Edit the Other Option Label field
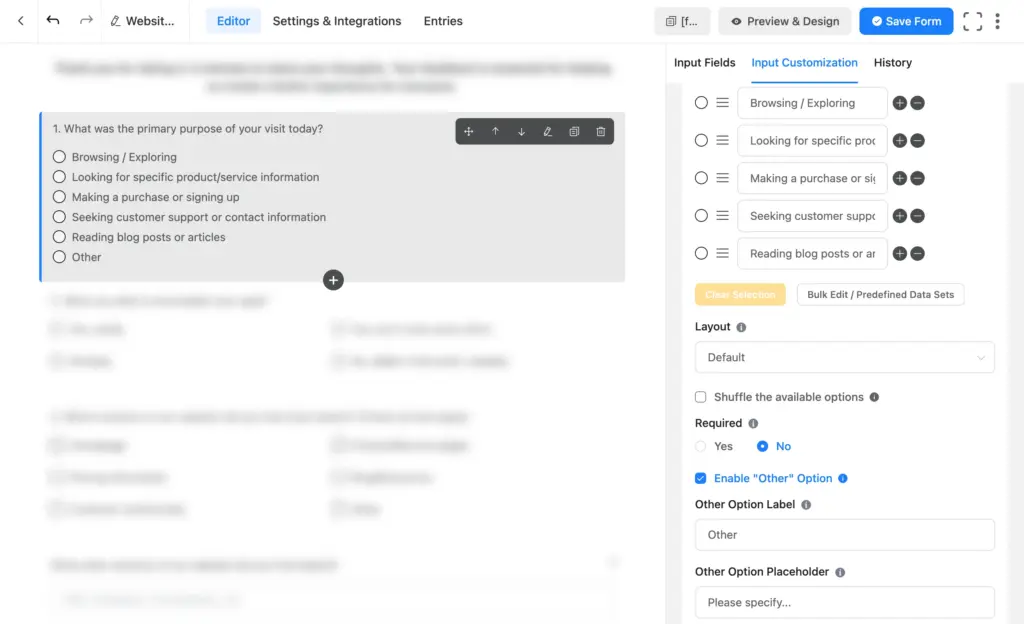This screenshot has height=624, width=1024. (x=844, y=535)
